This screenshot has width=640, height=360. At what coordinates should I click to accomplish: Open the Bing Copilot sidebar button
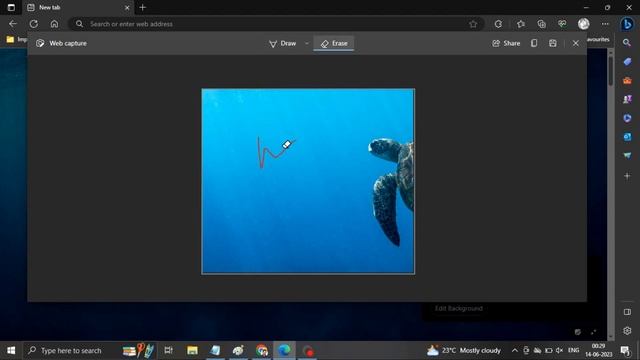[x=627, y=24]
